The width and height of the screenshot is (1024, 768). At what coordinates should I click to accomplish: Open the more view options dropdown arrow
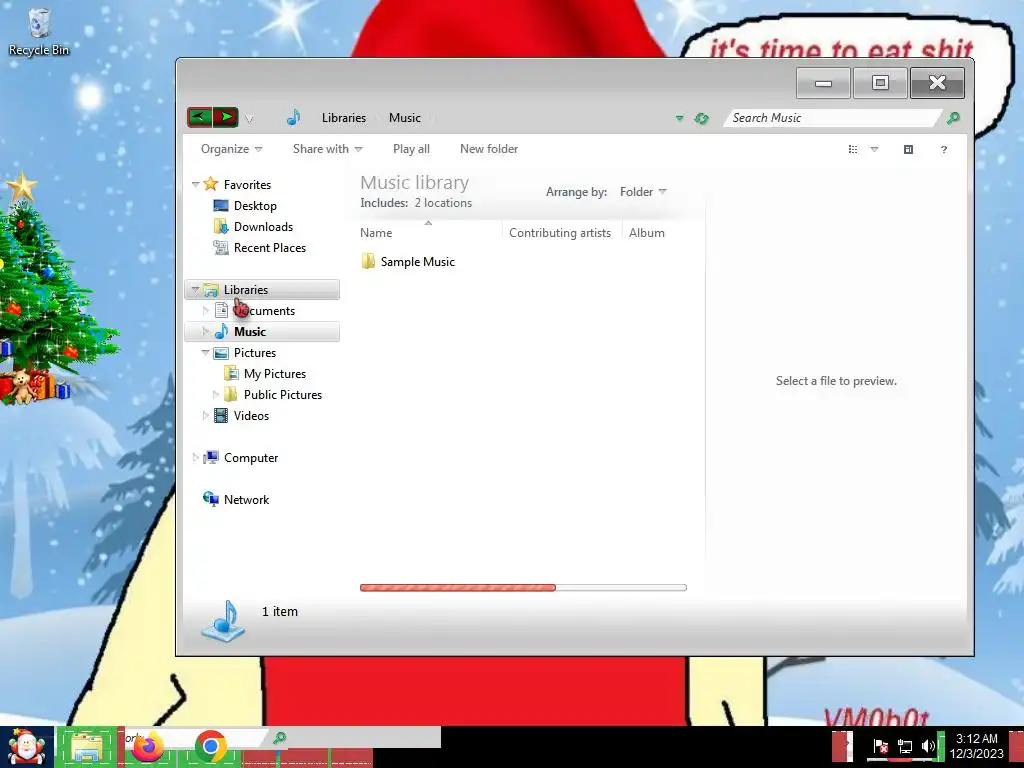point(874,150)
